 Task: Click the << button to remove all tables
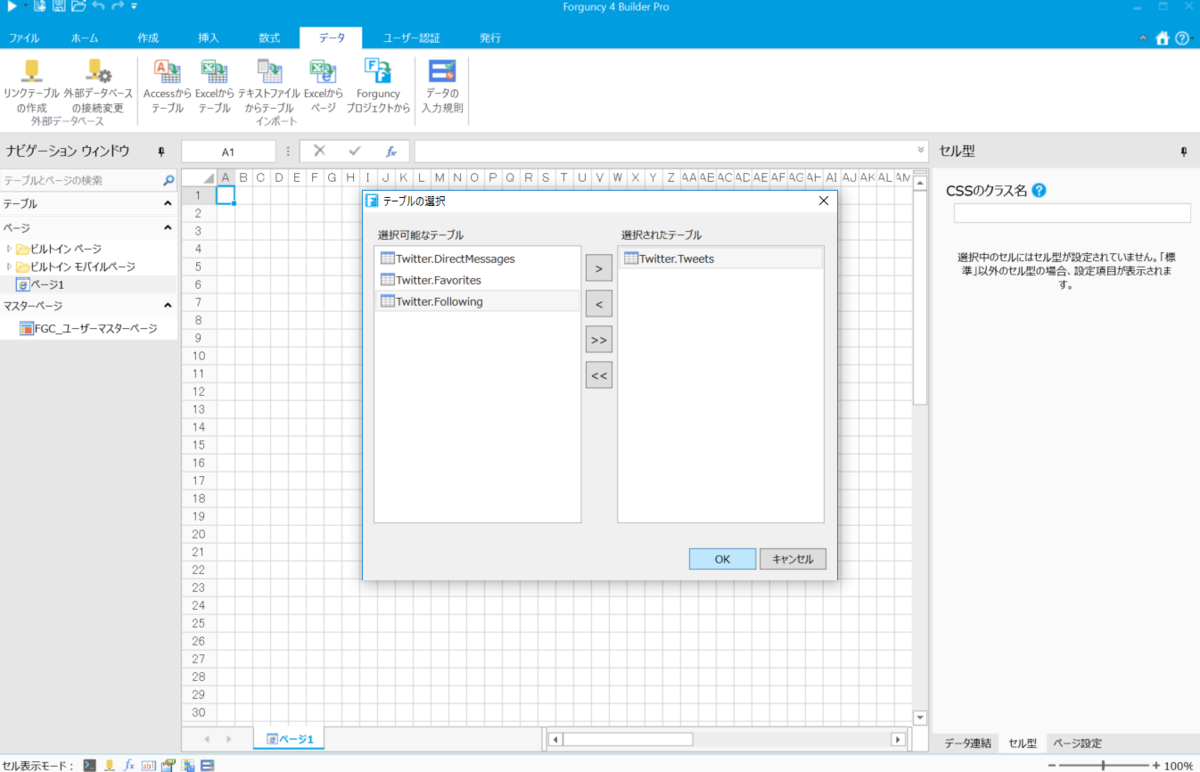click(598, 376)
